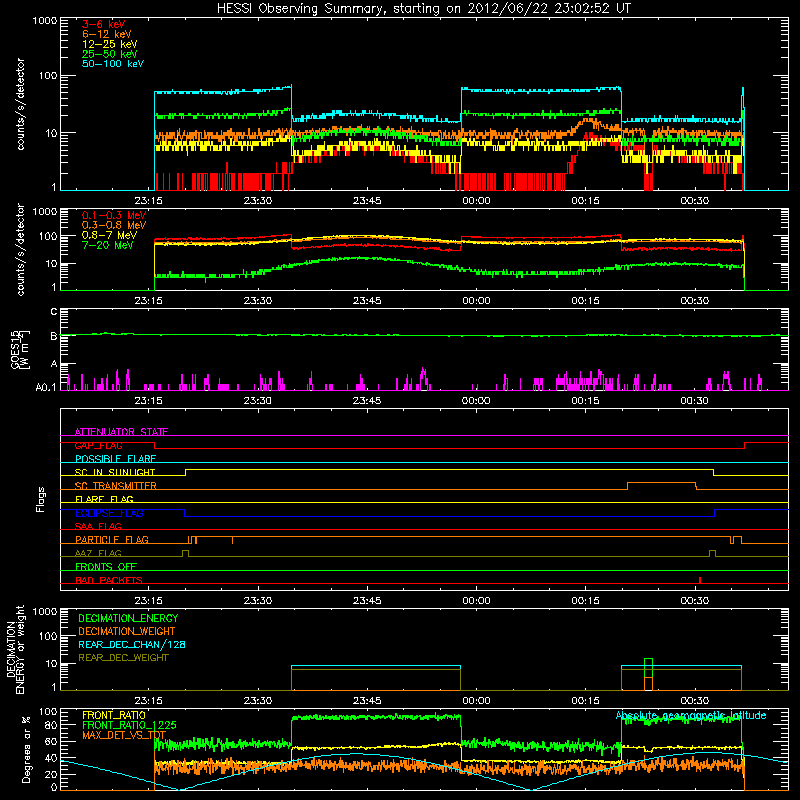This screenshot has width=800, height=800.
Task: Click the 7-20 MeV legend entry
Action: pos(108,245)
